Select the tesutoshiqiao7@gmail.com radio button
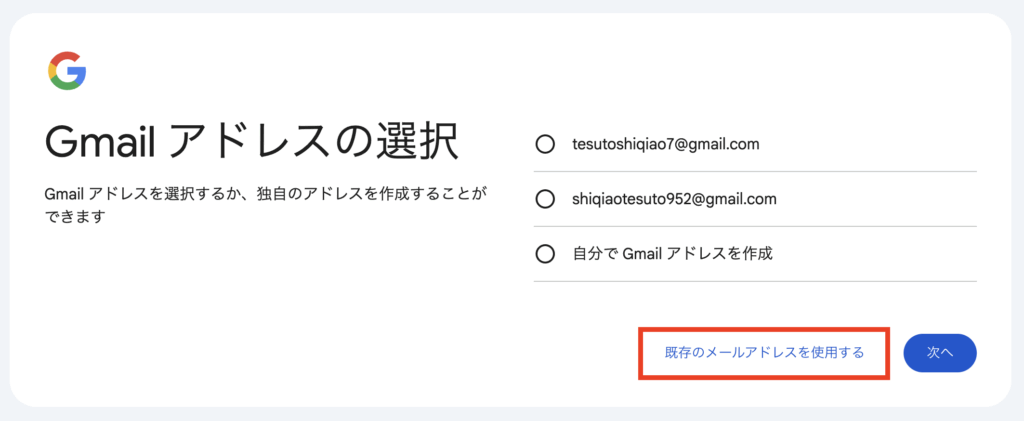Viewport: 1024px width, 421px height. click(x=545, y=144)
